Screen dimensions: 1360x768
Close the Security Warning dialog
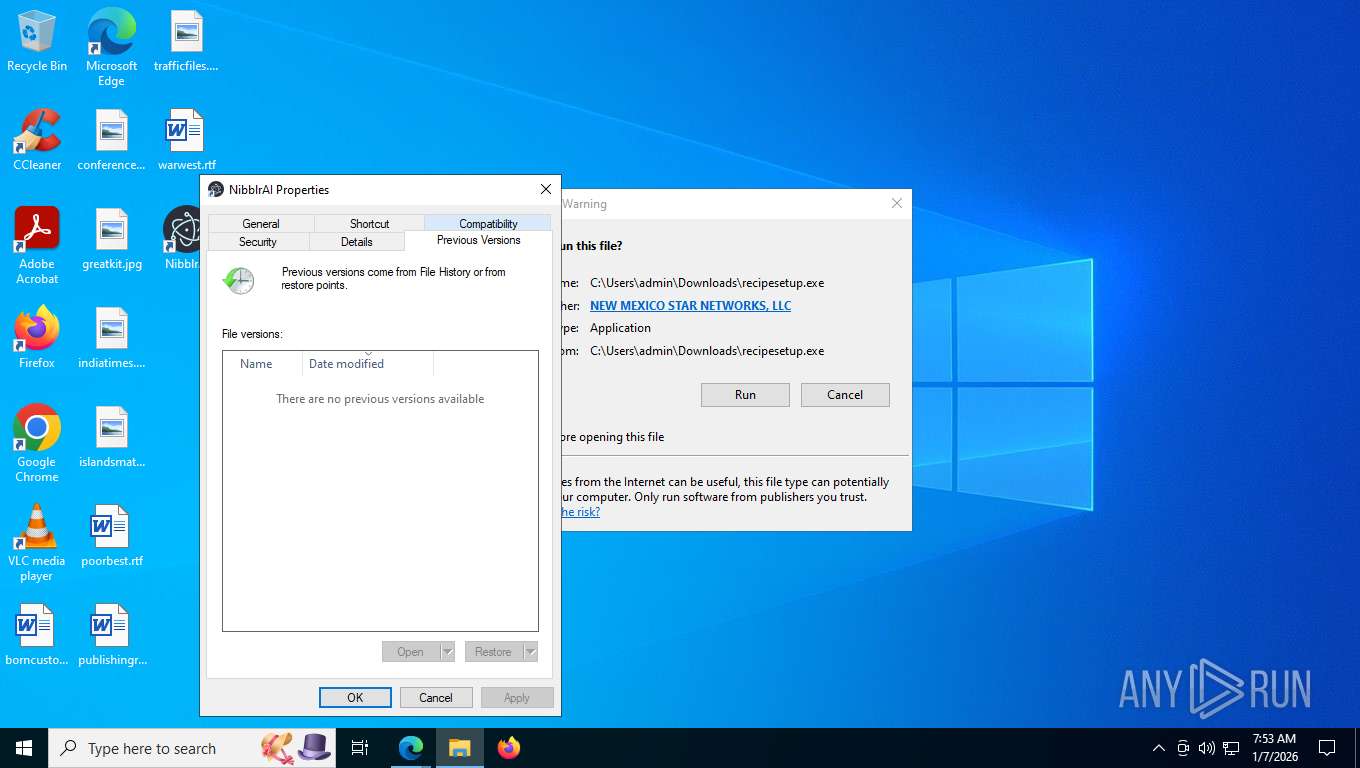897,204
